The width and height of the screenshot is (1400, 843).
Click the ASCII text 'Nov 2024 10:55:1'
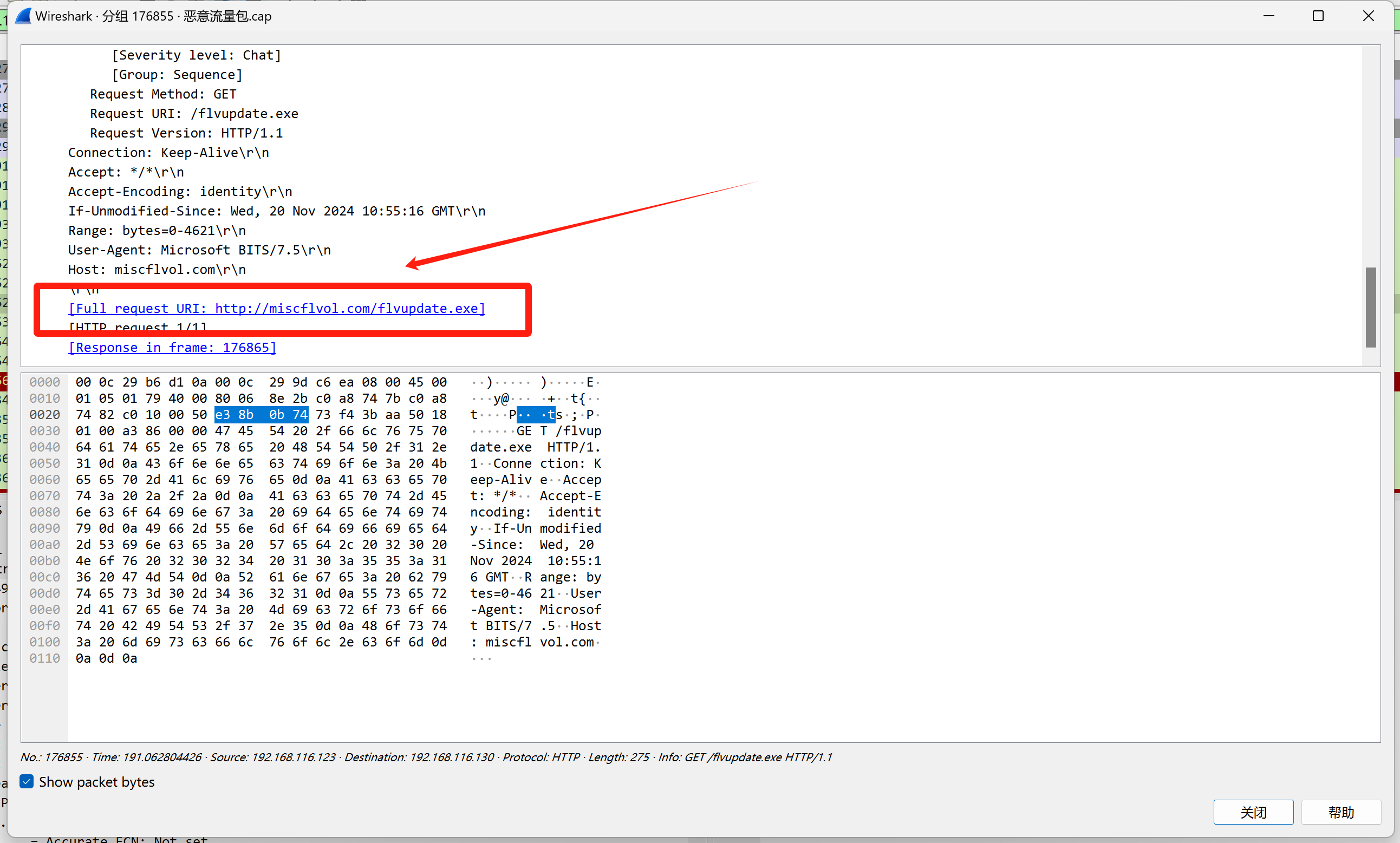535,561
